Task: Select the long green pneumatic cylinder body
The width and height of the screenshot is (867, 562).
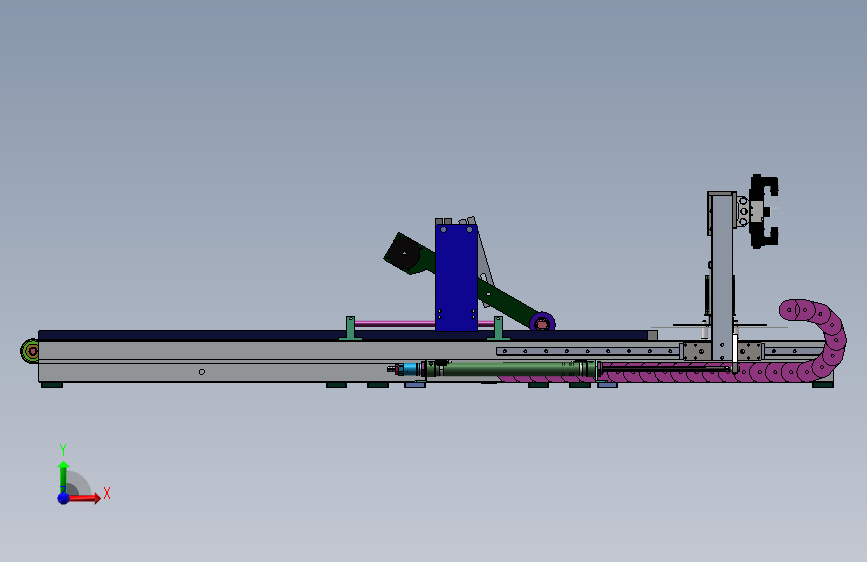Action: (x=509, y=368)
